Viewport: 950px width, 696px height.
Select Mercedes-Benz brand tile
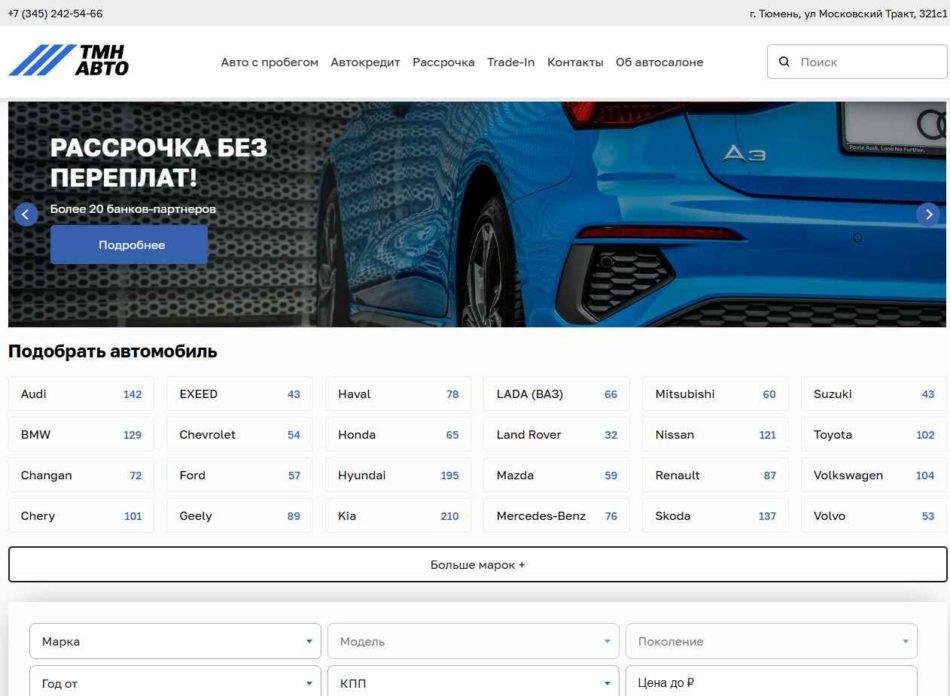point(557,515)
